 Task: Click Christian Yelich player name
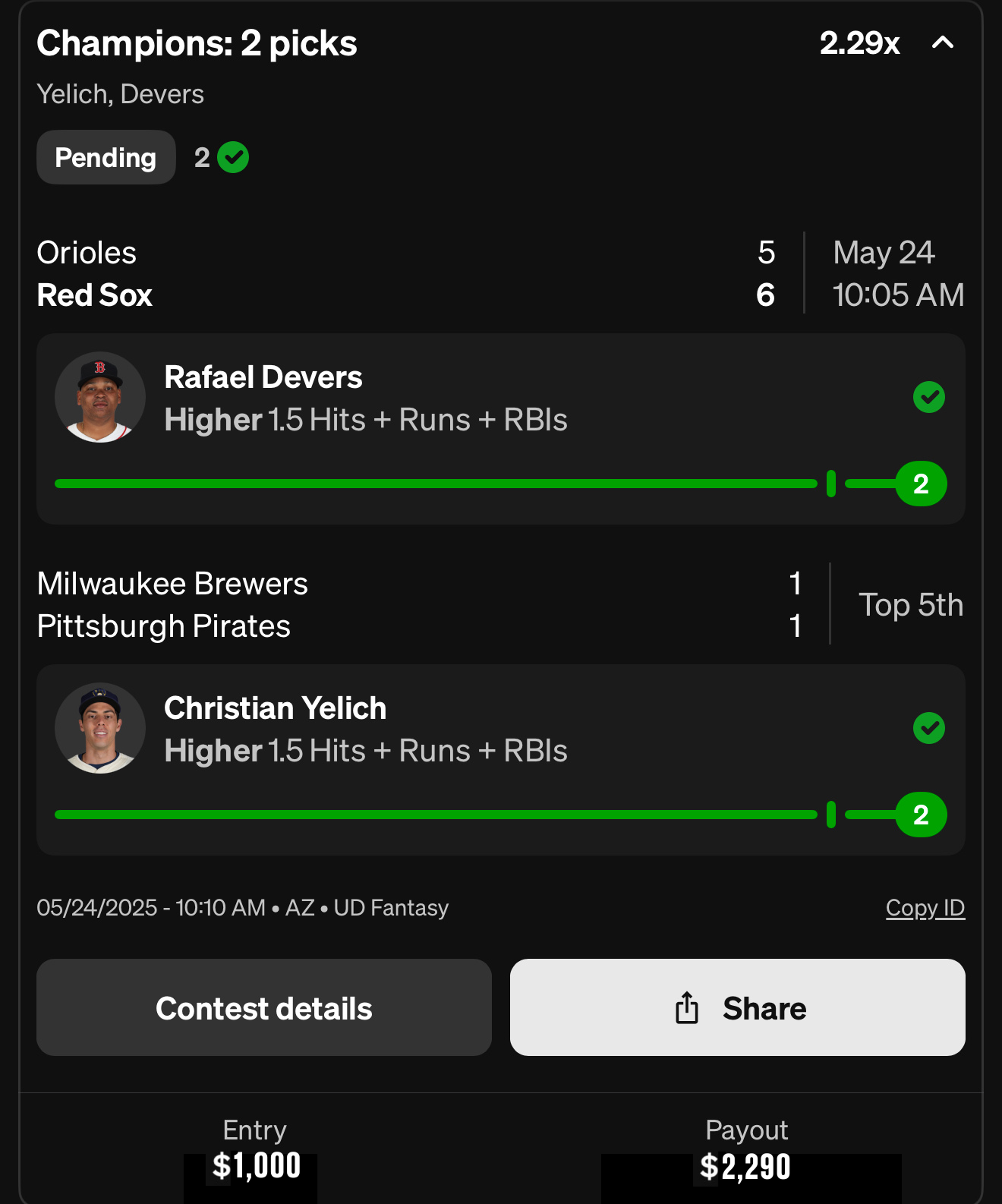coord(276,708)
